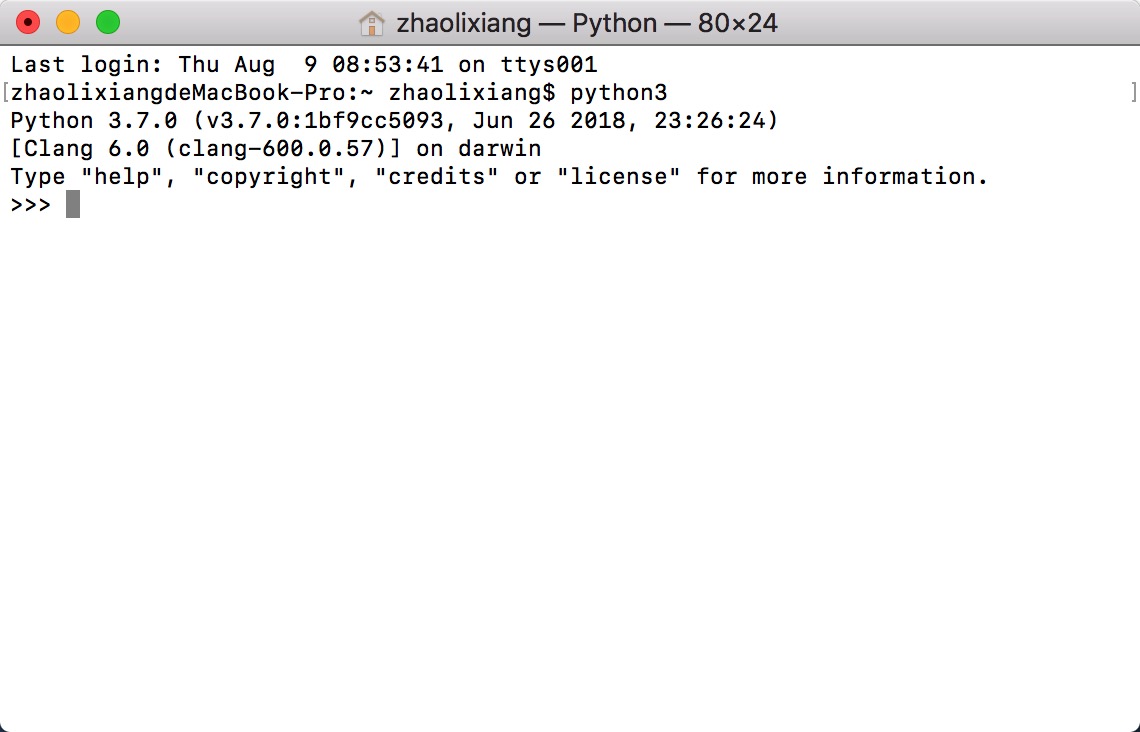This screenshot has width=1140, height=732.
Task: Click 'ttys001' in the login line
Action: coord(549,65)
